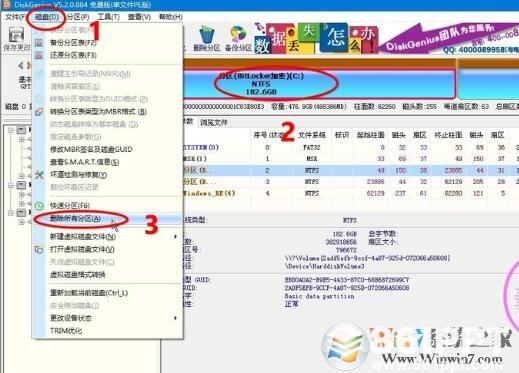
Task: Expand the 新建虚拟磁盘文件(N) submenu arrow
Action: tap(175, 237)
